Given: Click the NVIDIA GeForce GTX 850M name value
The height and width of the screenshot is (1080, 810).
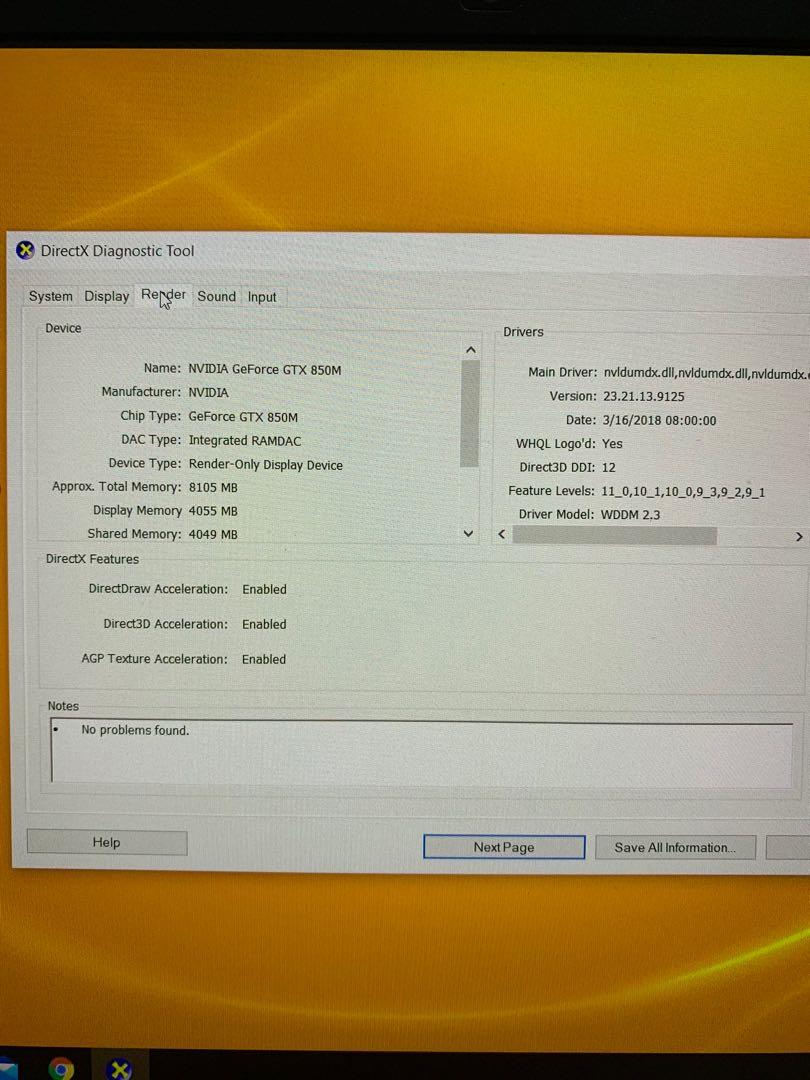Looking at the screenshot, I should [264, 370].
